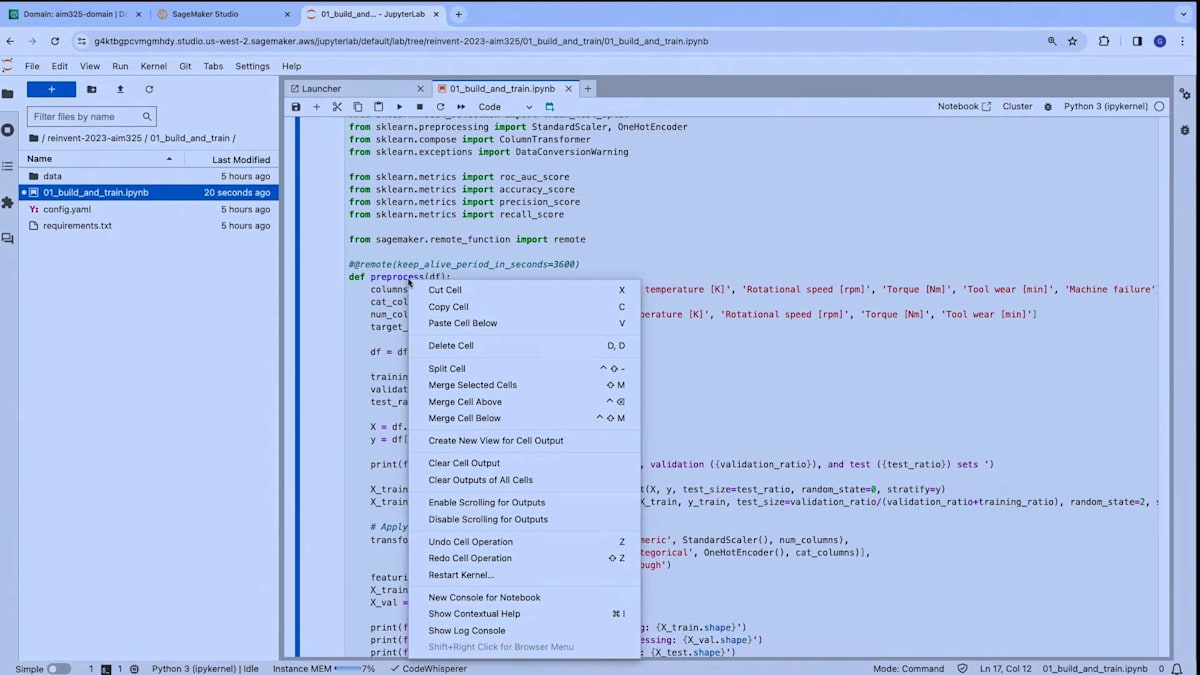Open the Kernel menu

(x=154, y=66)
